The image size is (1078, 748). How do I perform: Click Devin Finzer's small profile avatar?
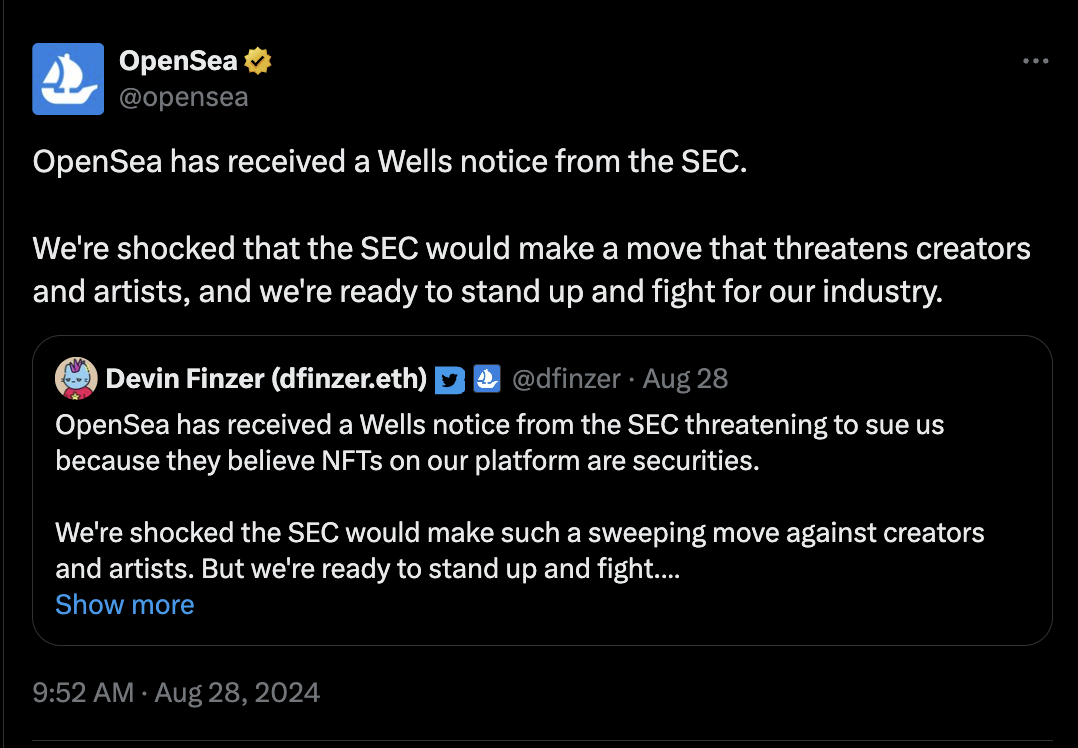pos(76,378)
